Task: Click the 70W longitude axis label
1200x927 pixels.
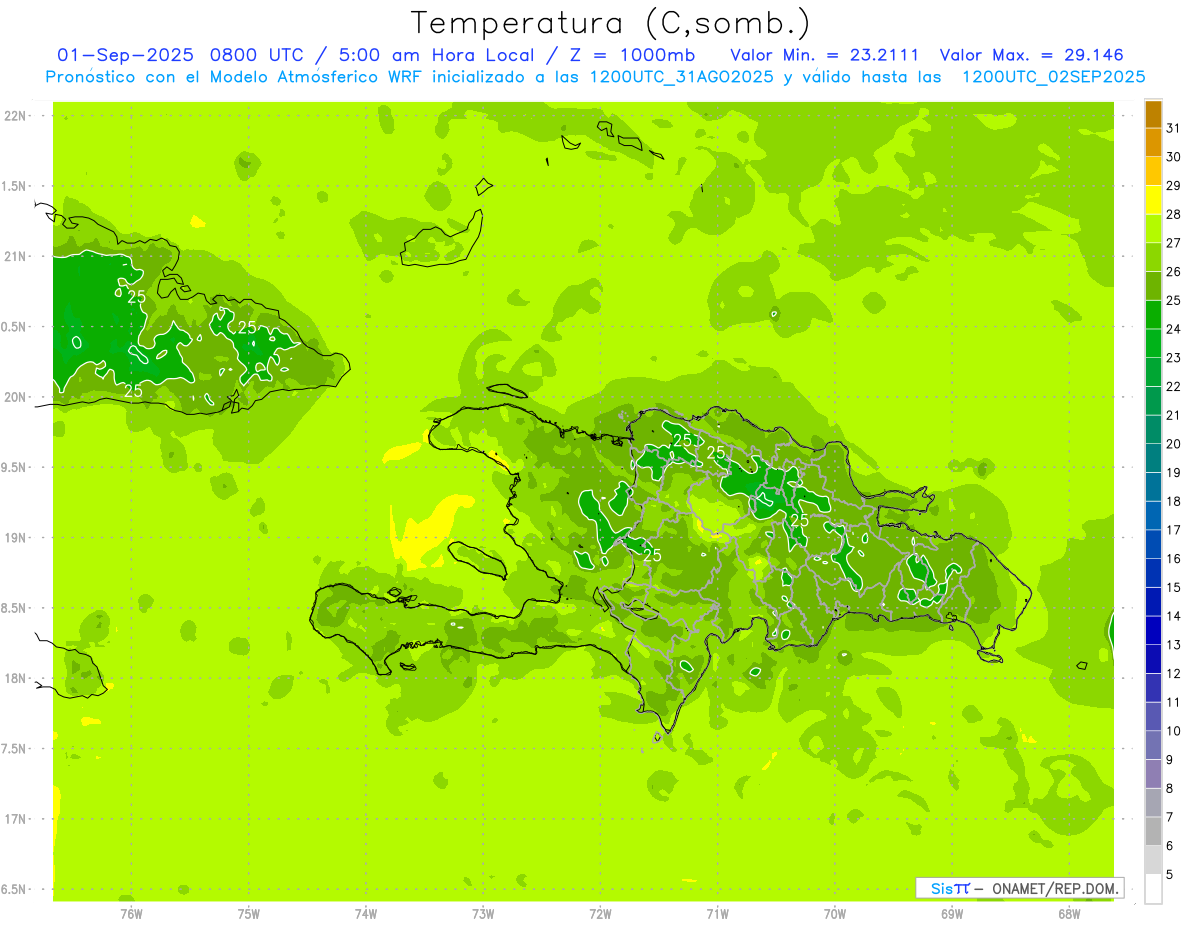Action: (835, 912)
